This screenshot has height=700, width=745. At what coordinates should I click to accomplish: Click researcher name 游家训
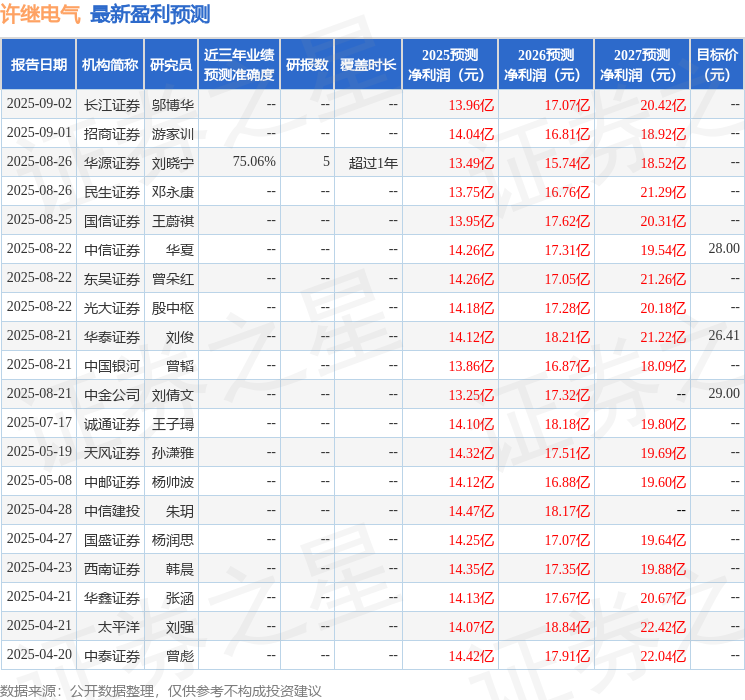172,134
